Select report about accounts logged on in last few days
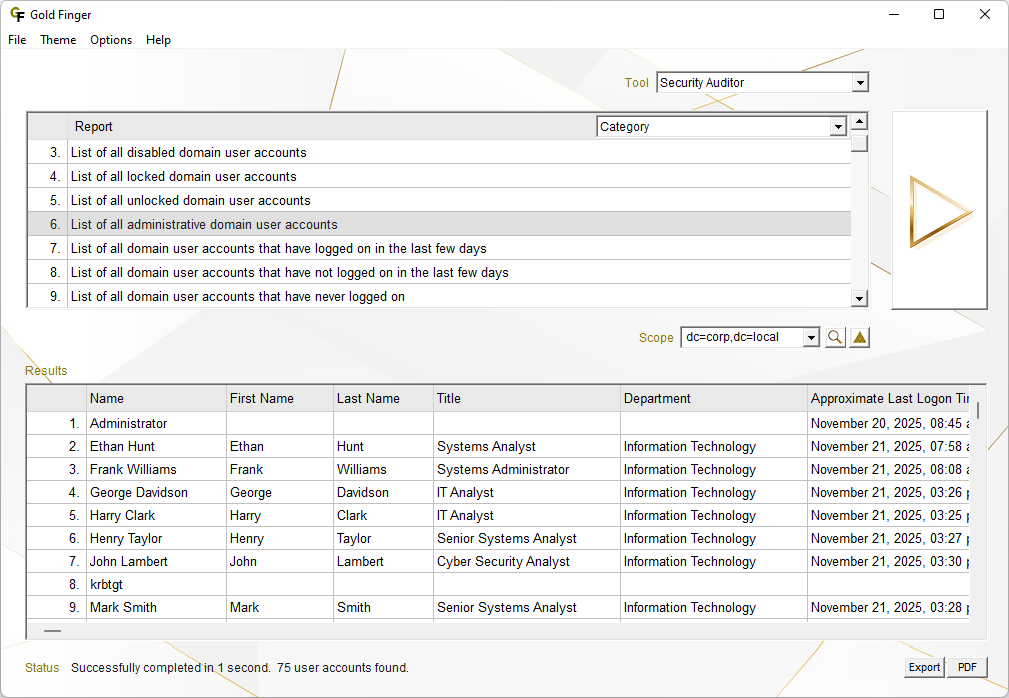 point(439,248)
